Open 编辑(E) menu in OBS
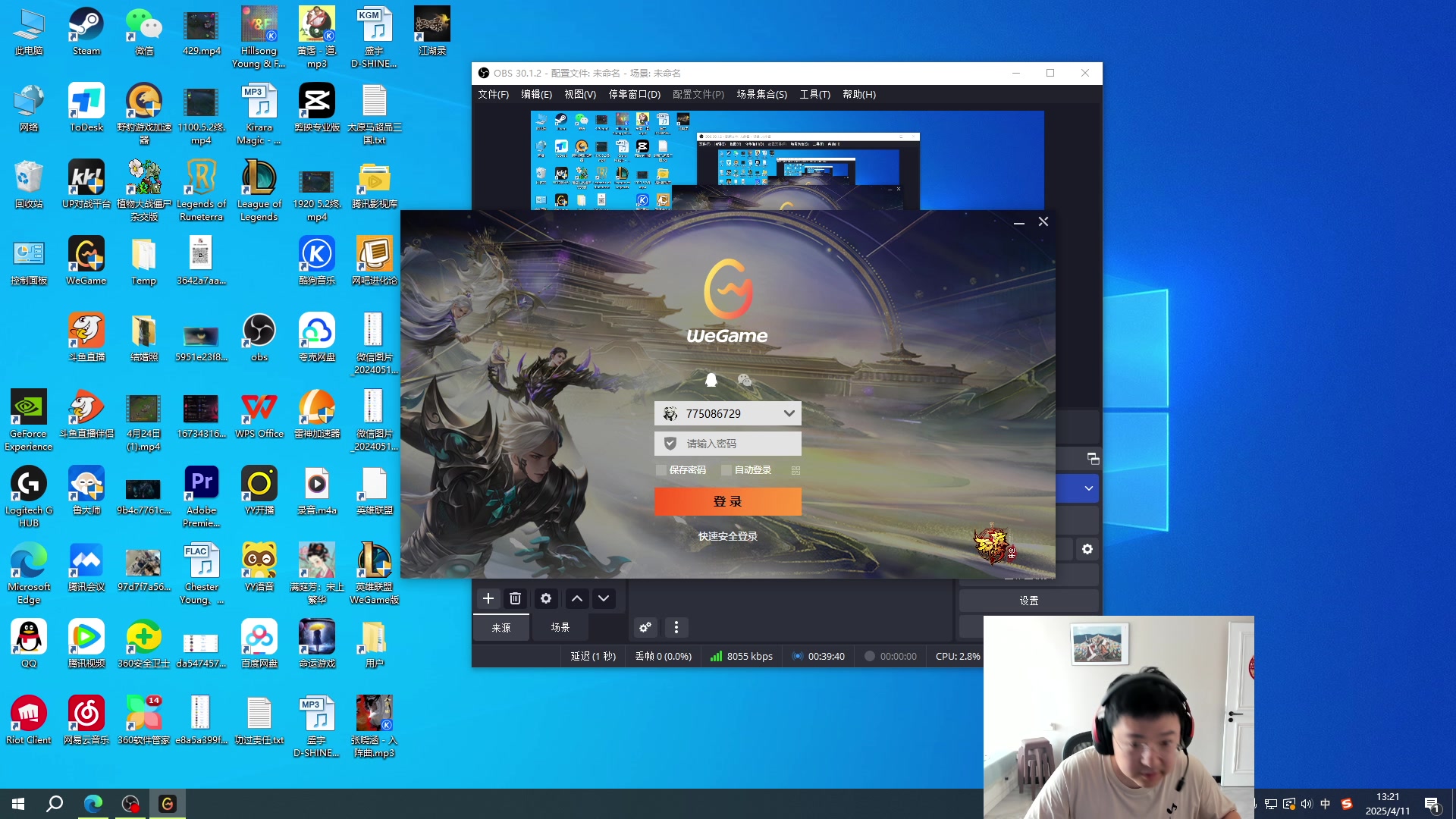Viewport: 1456px width, 819px height. (x=537, y=94)
